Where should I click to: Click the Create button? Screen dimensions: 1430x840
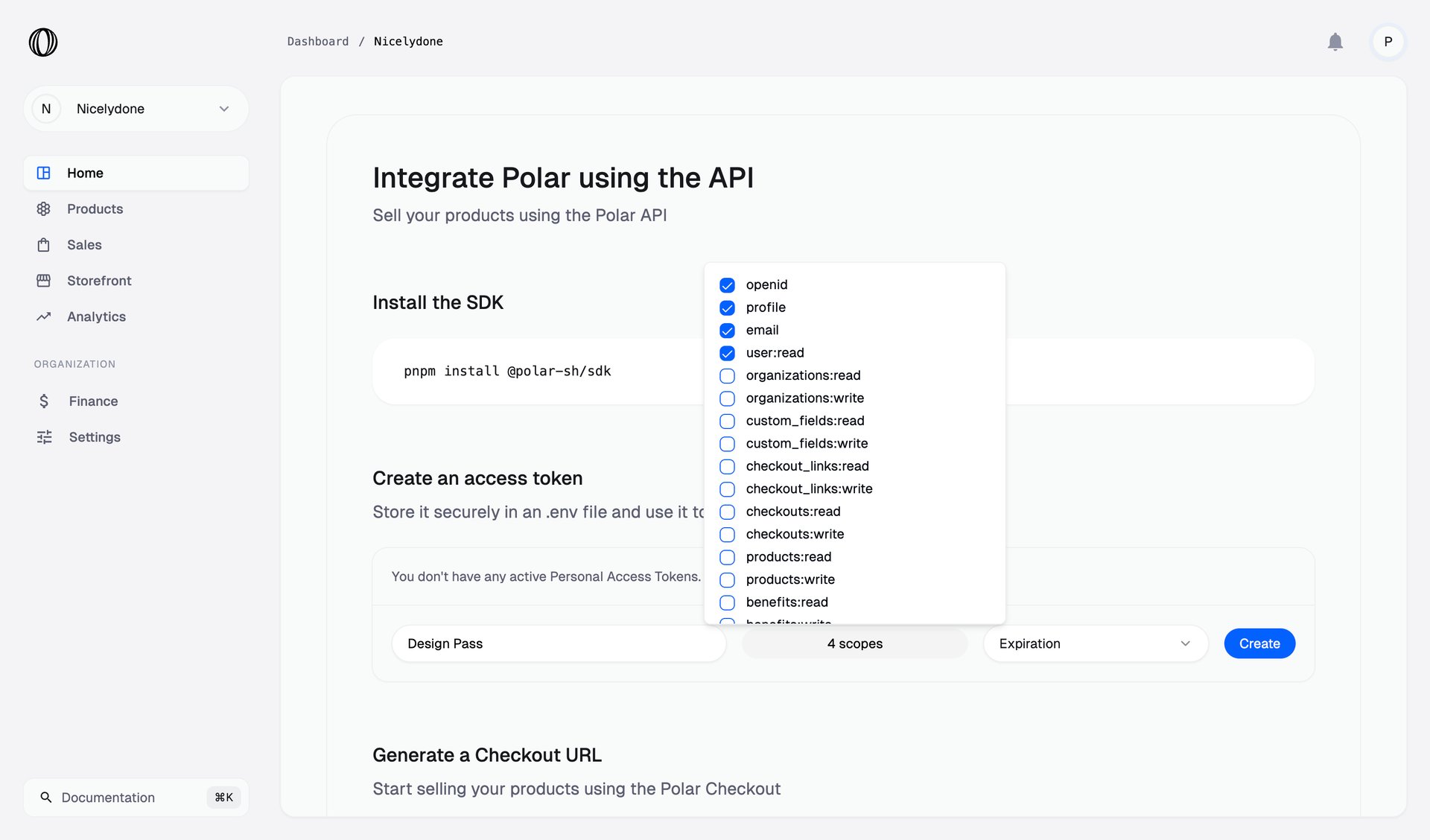tap(1259, 643)
